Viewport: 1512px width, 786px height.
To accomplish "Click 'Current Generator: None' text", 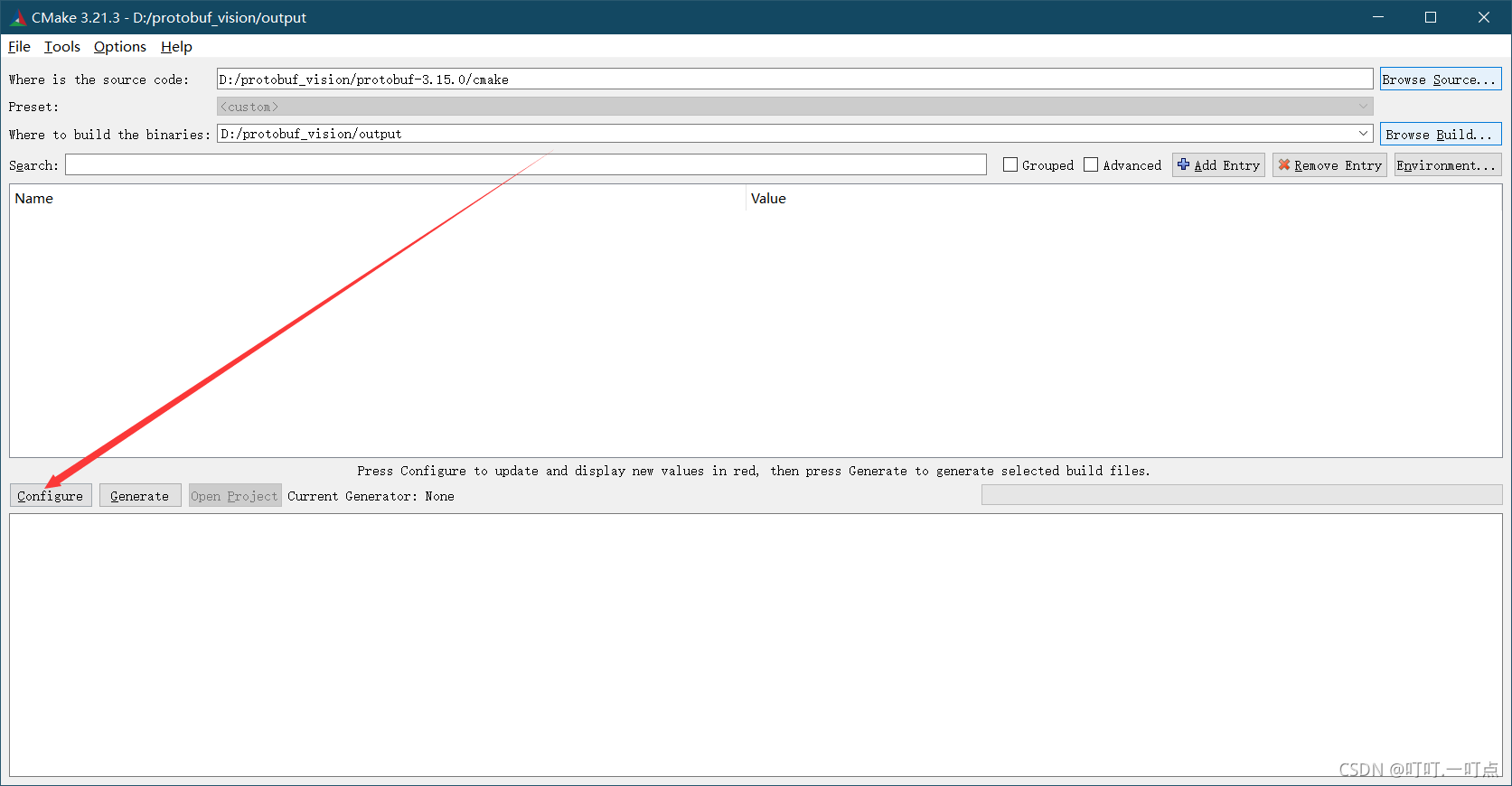I will click(371, 496).
